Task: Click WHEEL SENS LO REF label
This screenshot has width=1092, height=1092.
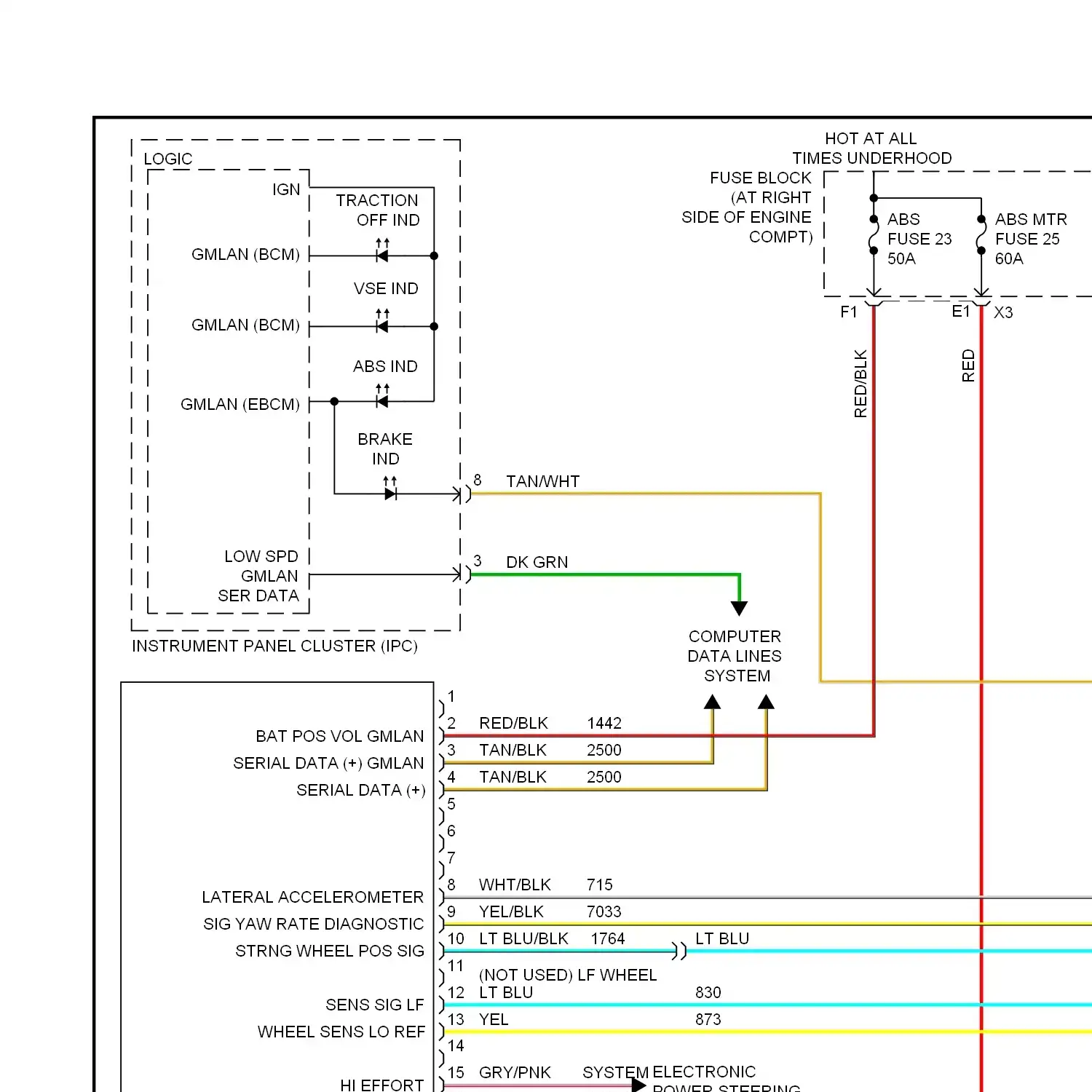Action: tap(341, 1032)
